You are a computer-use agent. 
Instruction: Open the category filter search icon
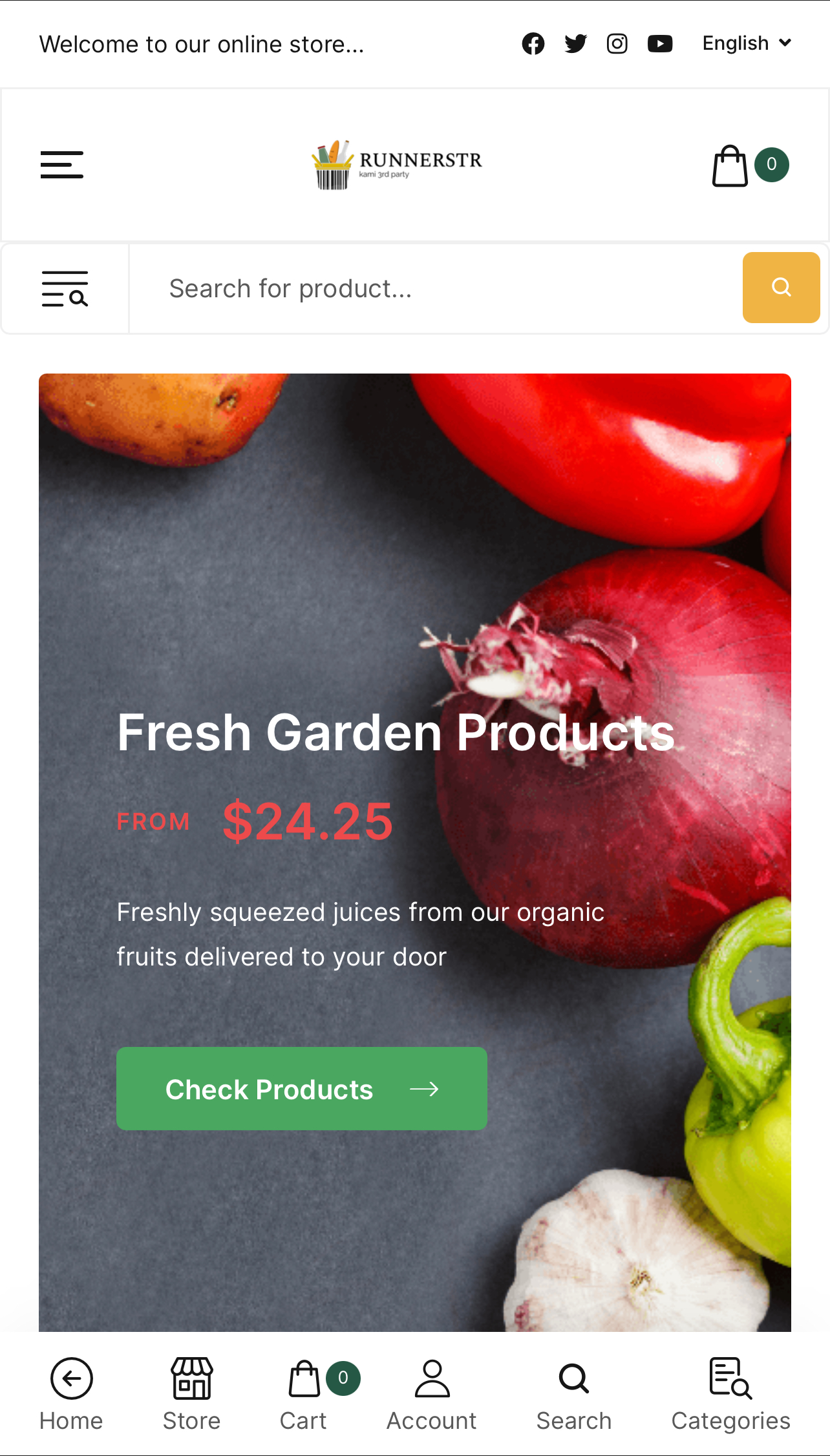(65, 288)
